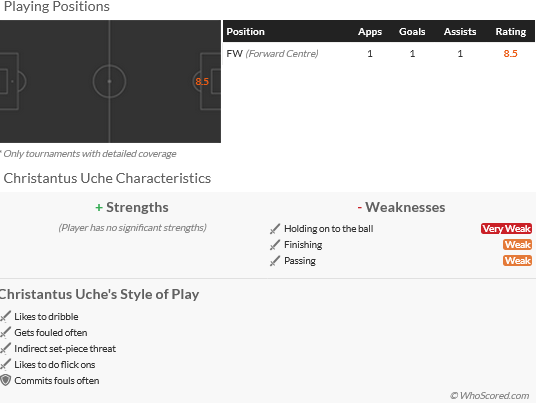Click the Weak badge for Finishing
Screen dimensions: 539x410
click(x=518, y=245)
